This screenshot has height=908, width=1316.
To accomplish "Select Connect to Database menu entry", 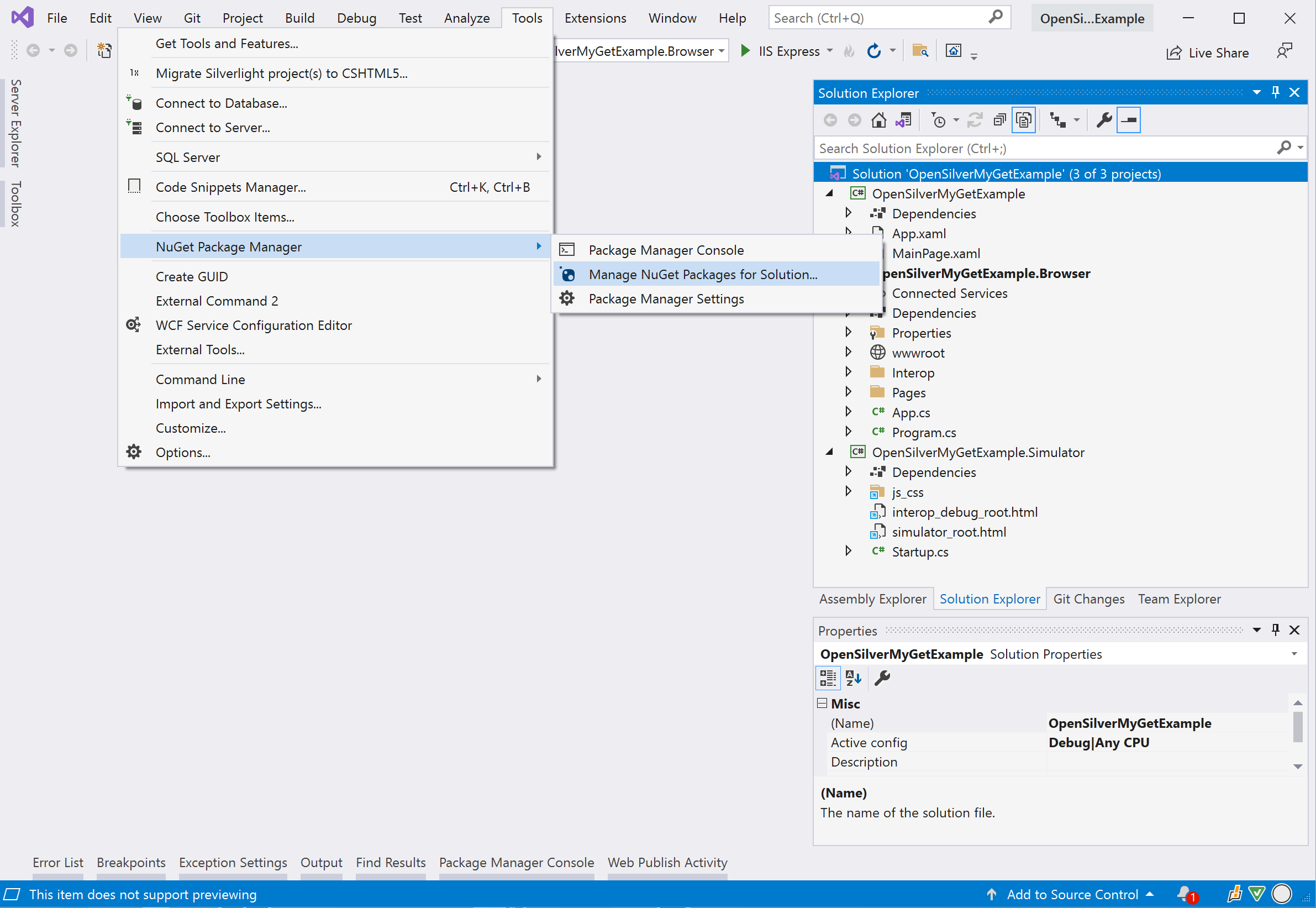I will 335,103.
